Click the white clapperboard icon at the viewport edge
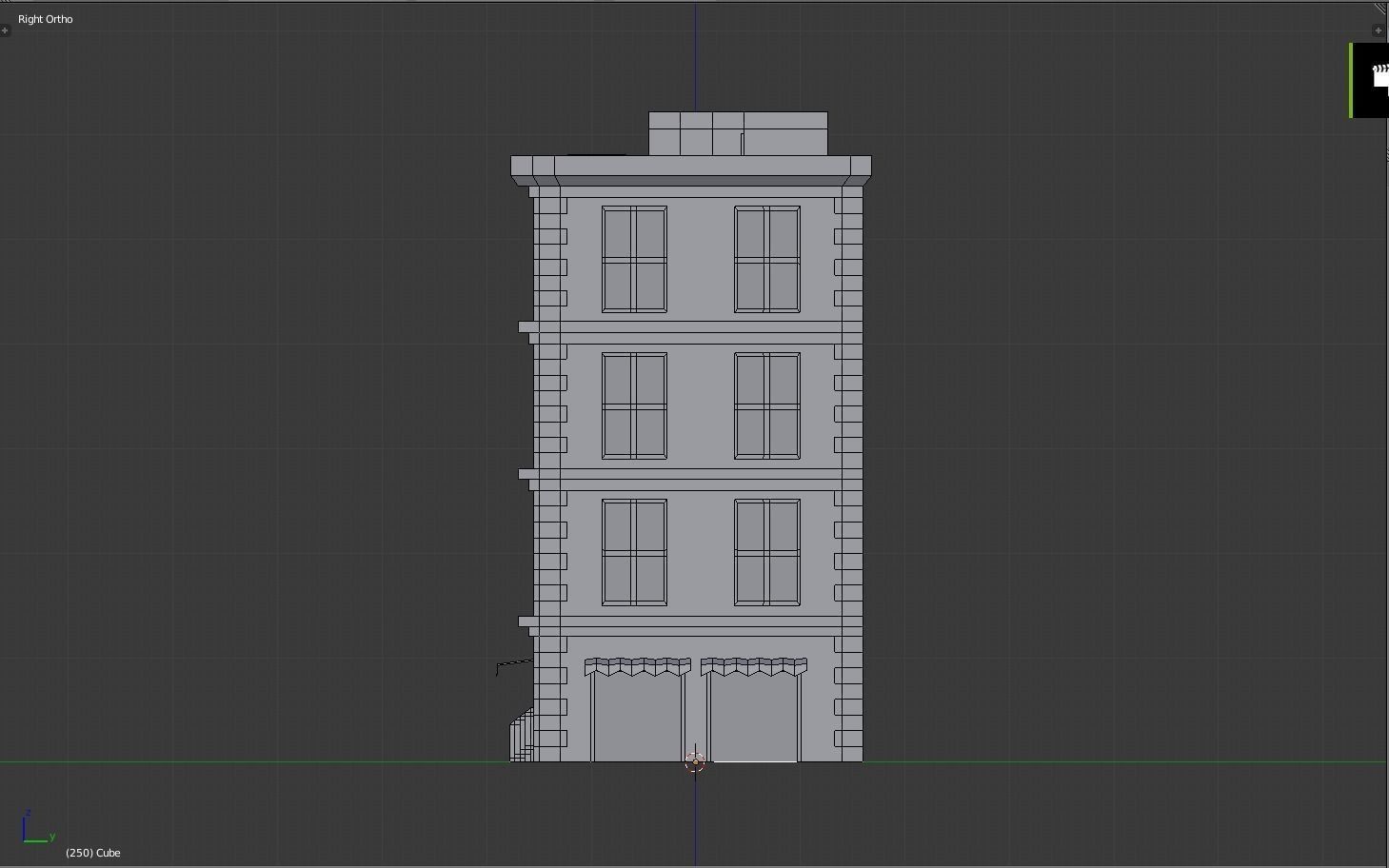The width and height of the screenshot is (1389, 868). [x=1379, y=76]
